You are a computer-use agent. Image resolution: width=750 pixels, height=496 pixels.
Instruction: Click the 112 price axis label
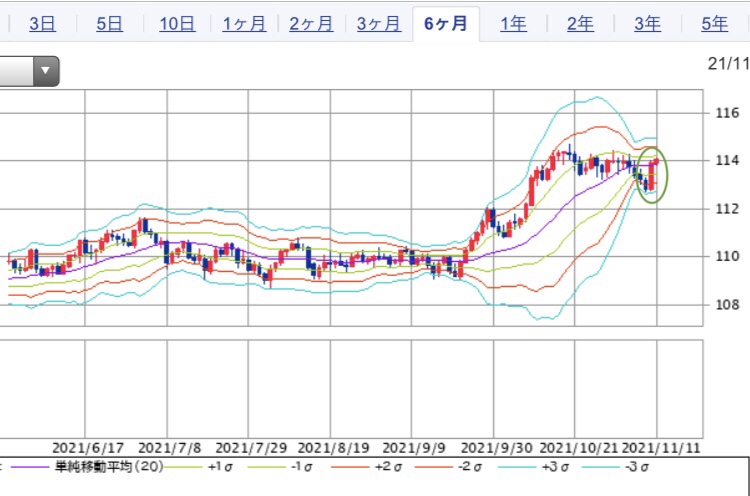coord(727,209)
